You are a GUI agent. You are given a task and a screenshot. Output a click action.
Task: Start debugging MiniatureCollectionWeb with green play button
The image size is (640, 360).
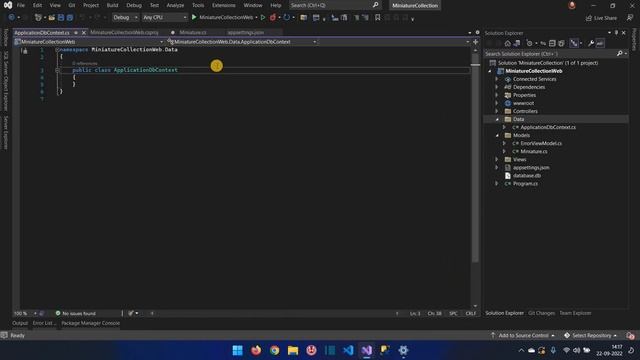[x=194, y=17]
